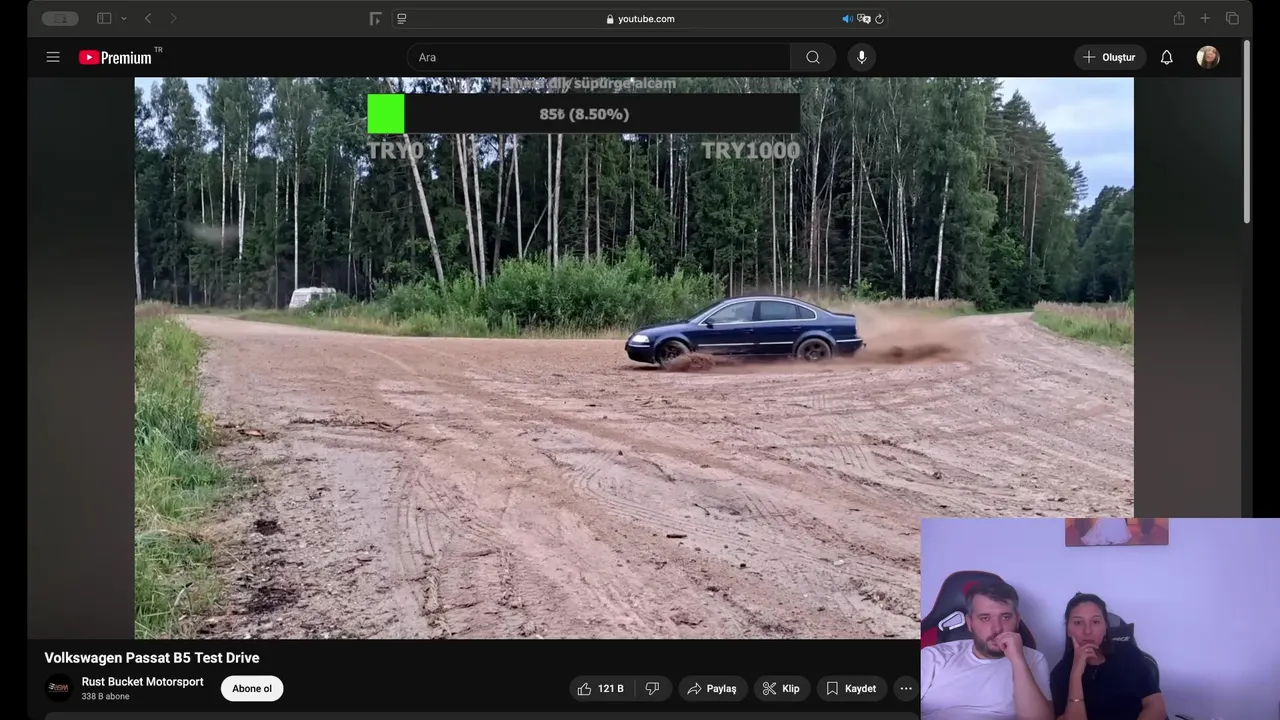Viewport: 1280px width, 720px height.
Task: Mute tab audio via speaker icon
Action: pos(847,18)
